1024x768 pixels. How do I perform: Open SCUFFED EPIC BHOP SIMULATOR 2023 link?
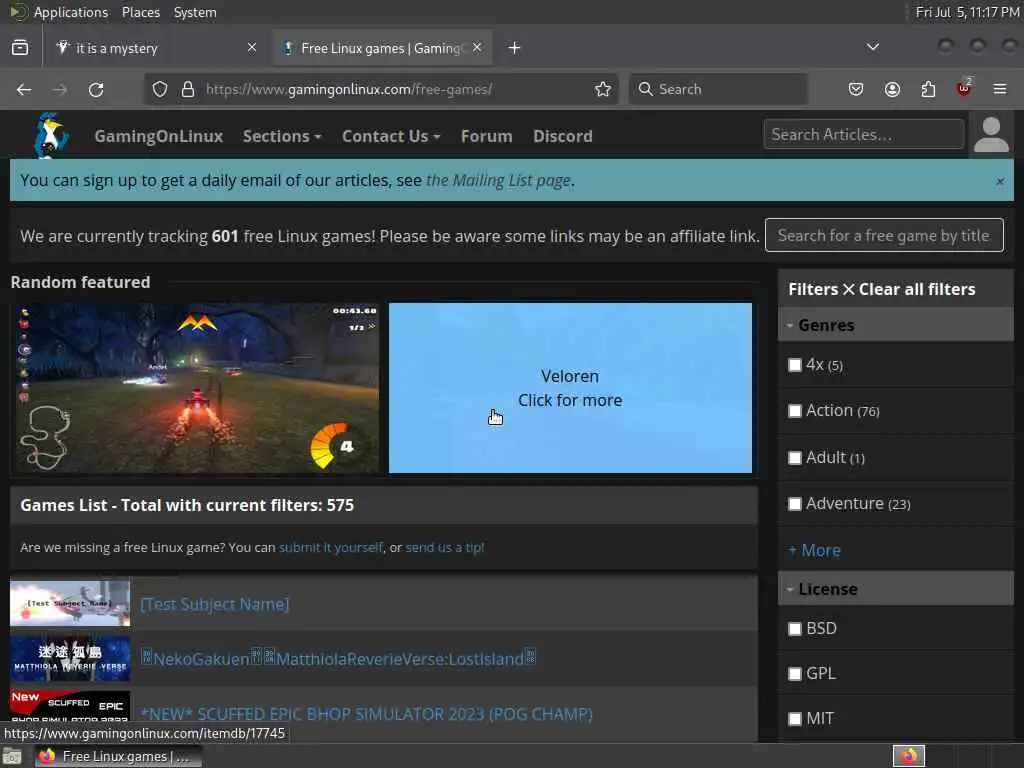pyautogui.click(x=366, y=714)
